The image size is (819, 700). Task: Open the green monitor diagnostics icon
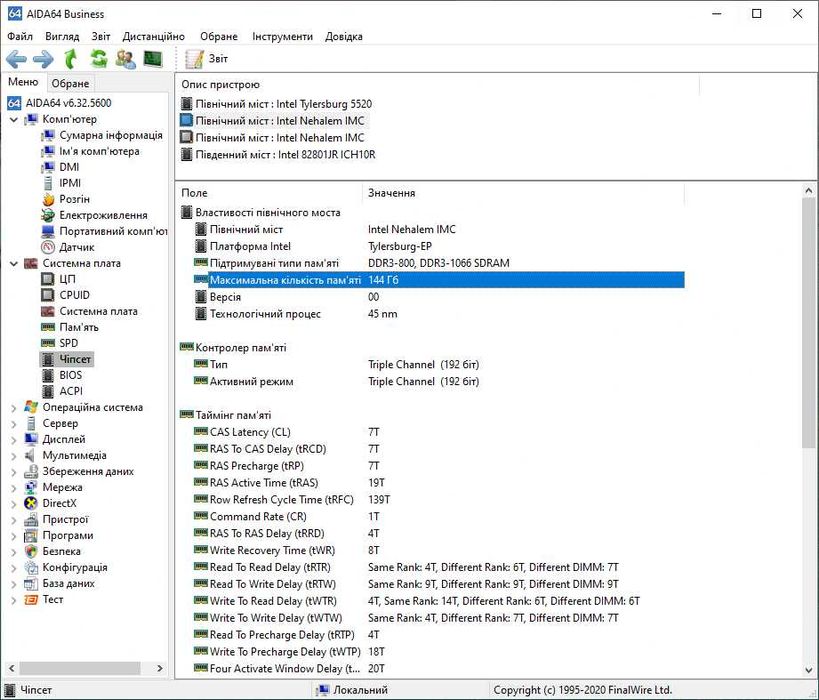pos(153,59)
